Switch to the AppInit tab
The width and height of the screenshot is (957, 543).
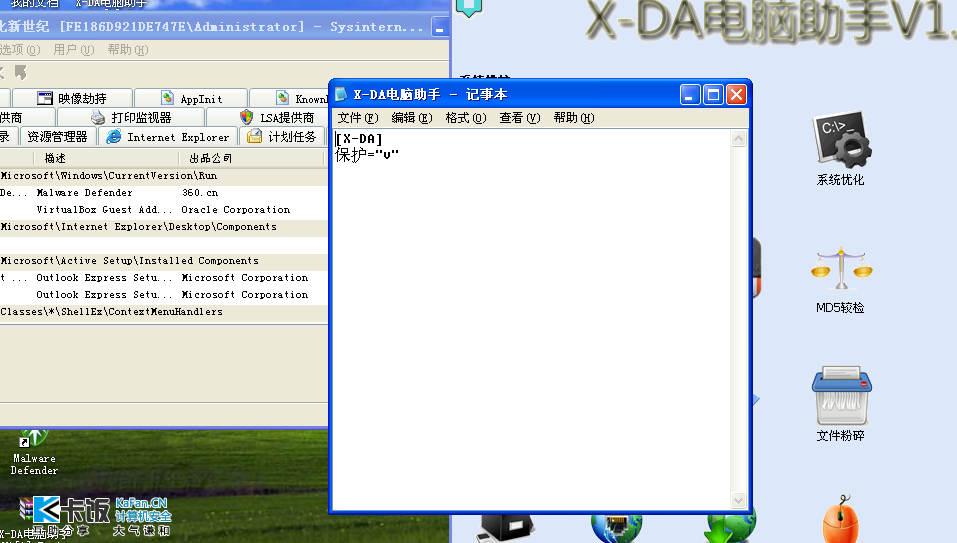click(x=191, y=98)
